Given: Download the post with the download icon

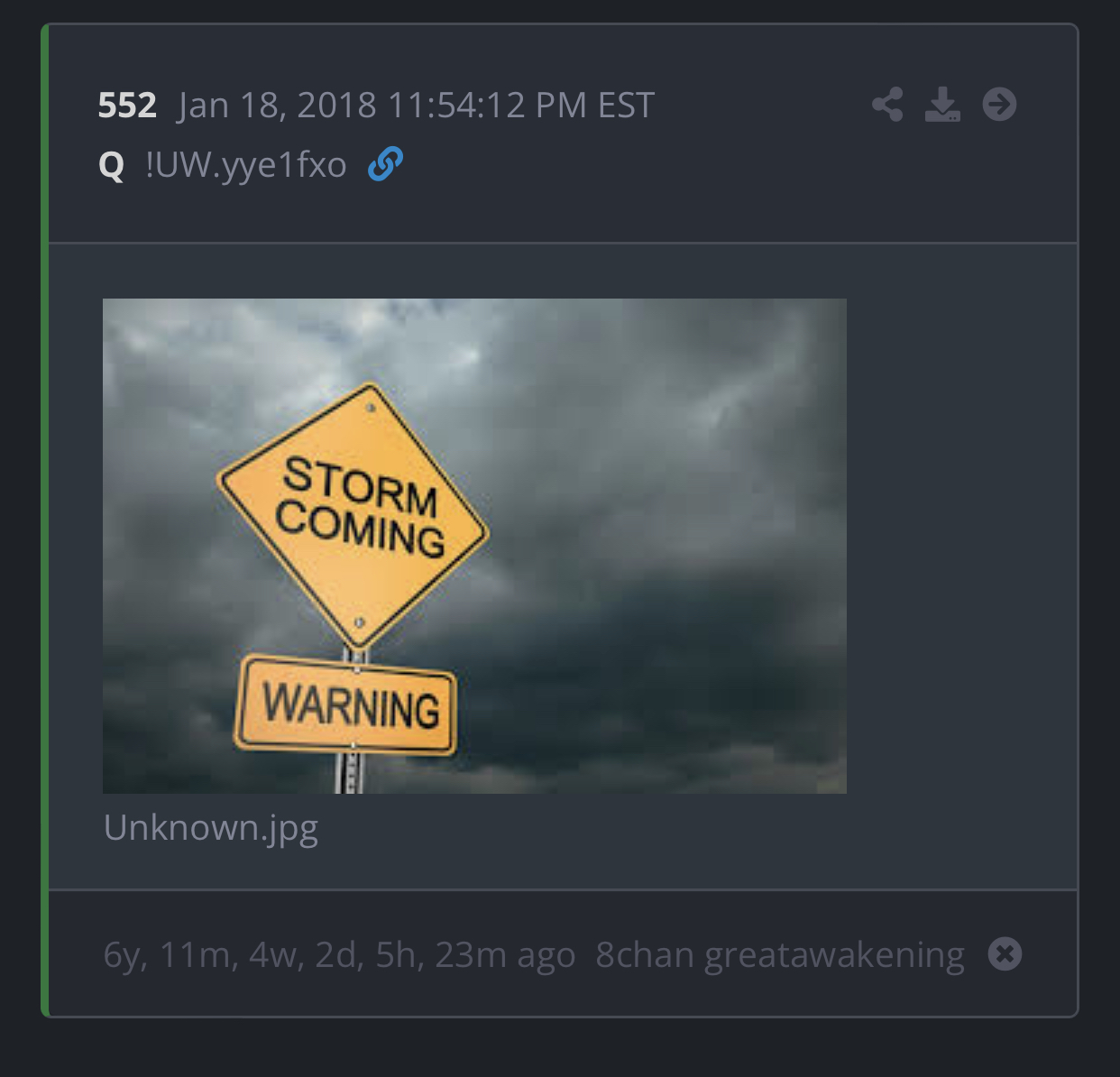Looking at the screenshot, I should click(942, 105).
